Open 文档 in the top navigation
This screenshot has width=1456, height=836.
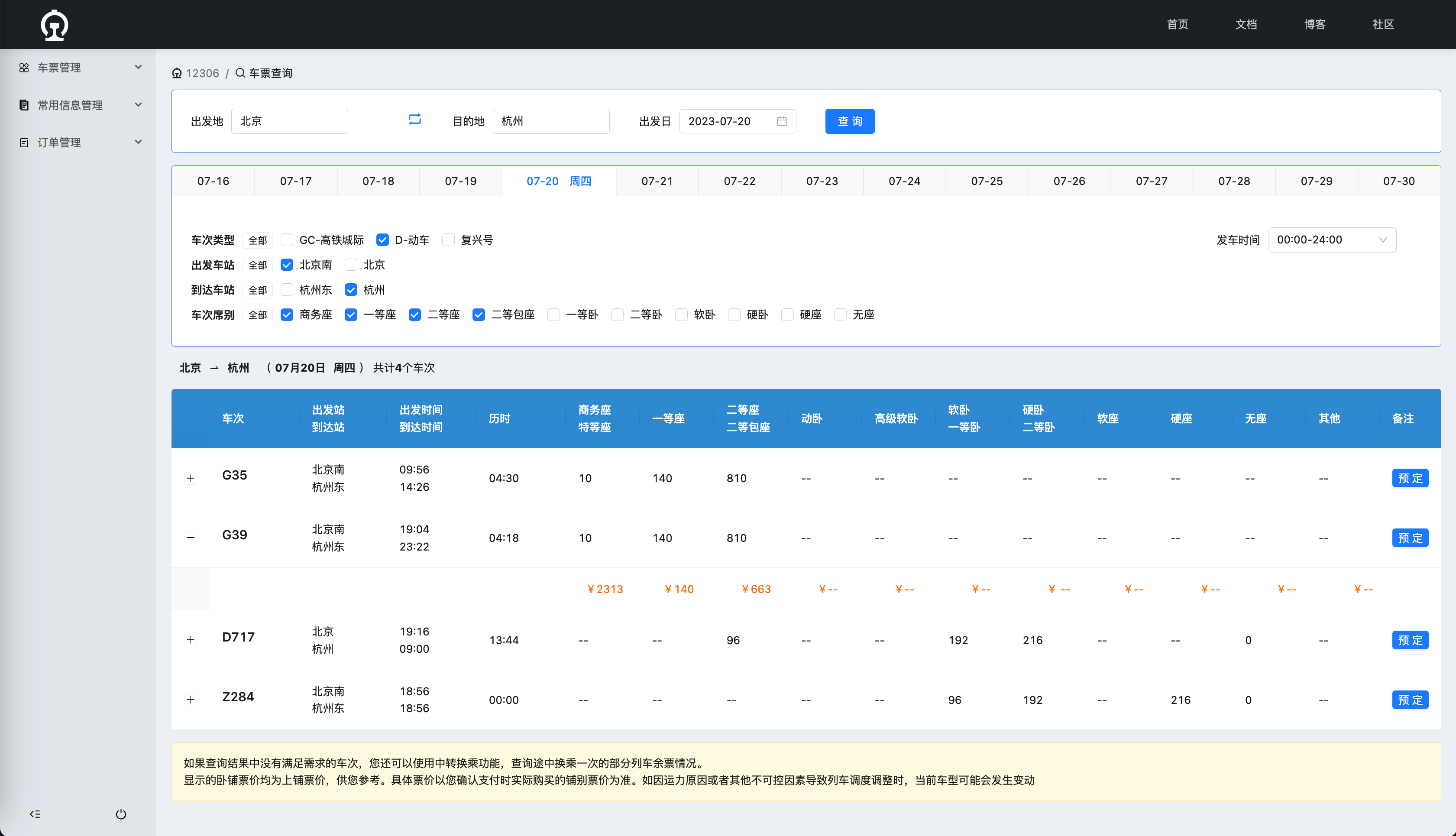(x=1246, y=24)
